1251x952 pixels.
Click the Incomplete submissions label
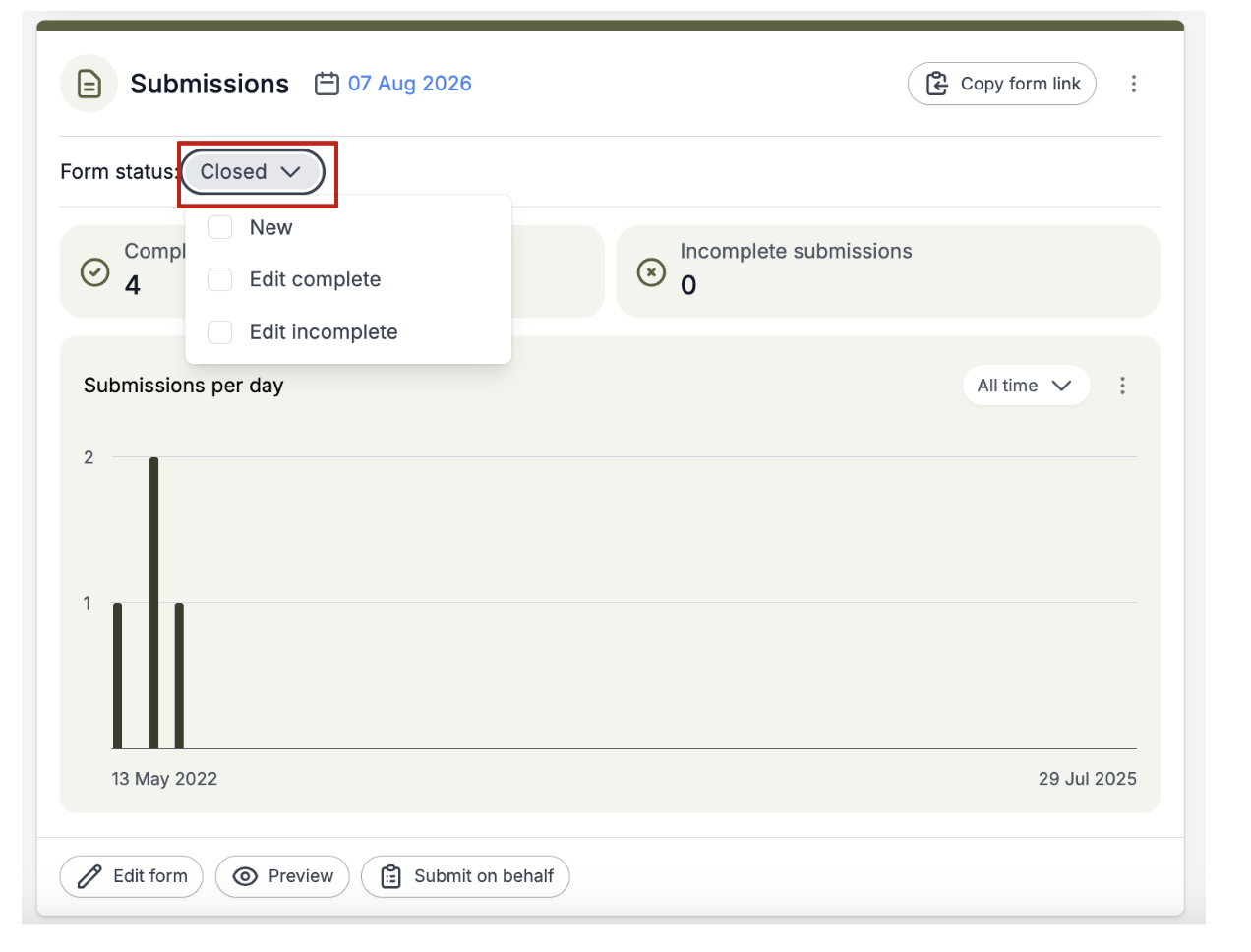point(796,252)
